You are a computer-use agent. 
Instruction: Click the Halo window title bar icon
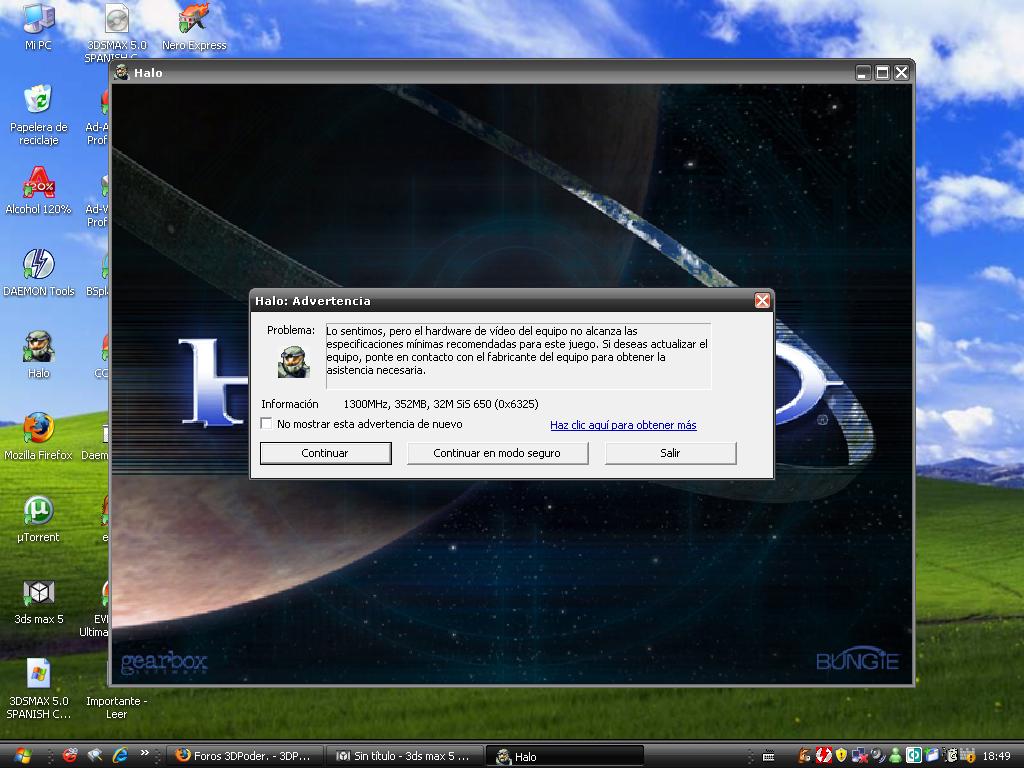click(x=121, y=72)
